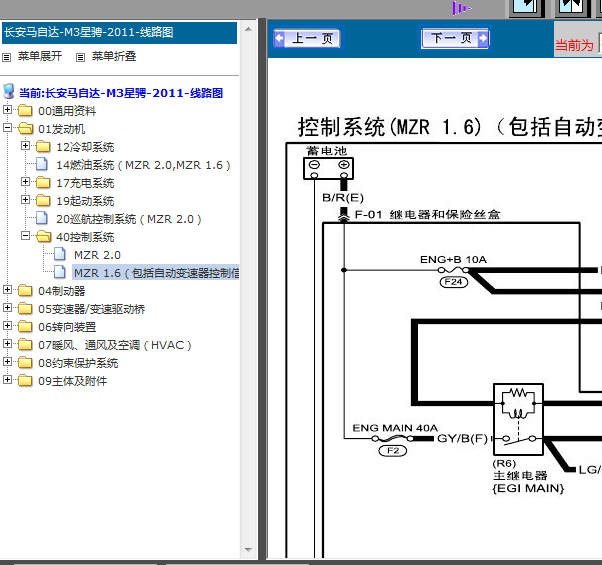Viewport: 602px width, 565px height.
Task: Select the 12冷却系统 label
Action: [x=85, y=147]
